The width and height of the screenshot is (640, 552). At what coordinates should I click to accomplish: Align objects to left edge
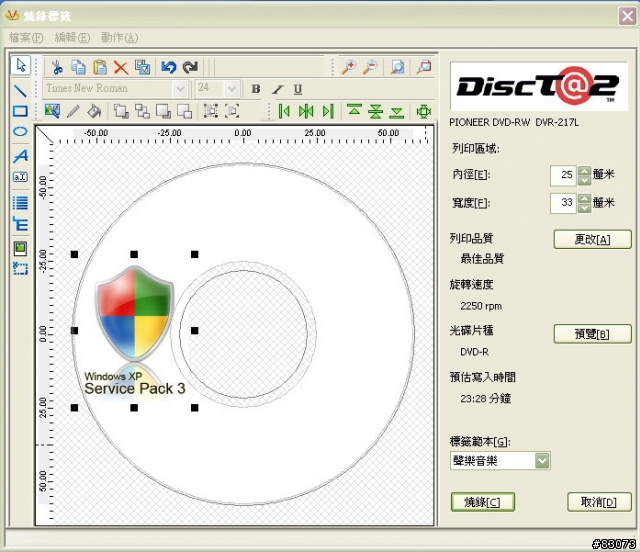tap(284, 111)
